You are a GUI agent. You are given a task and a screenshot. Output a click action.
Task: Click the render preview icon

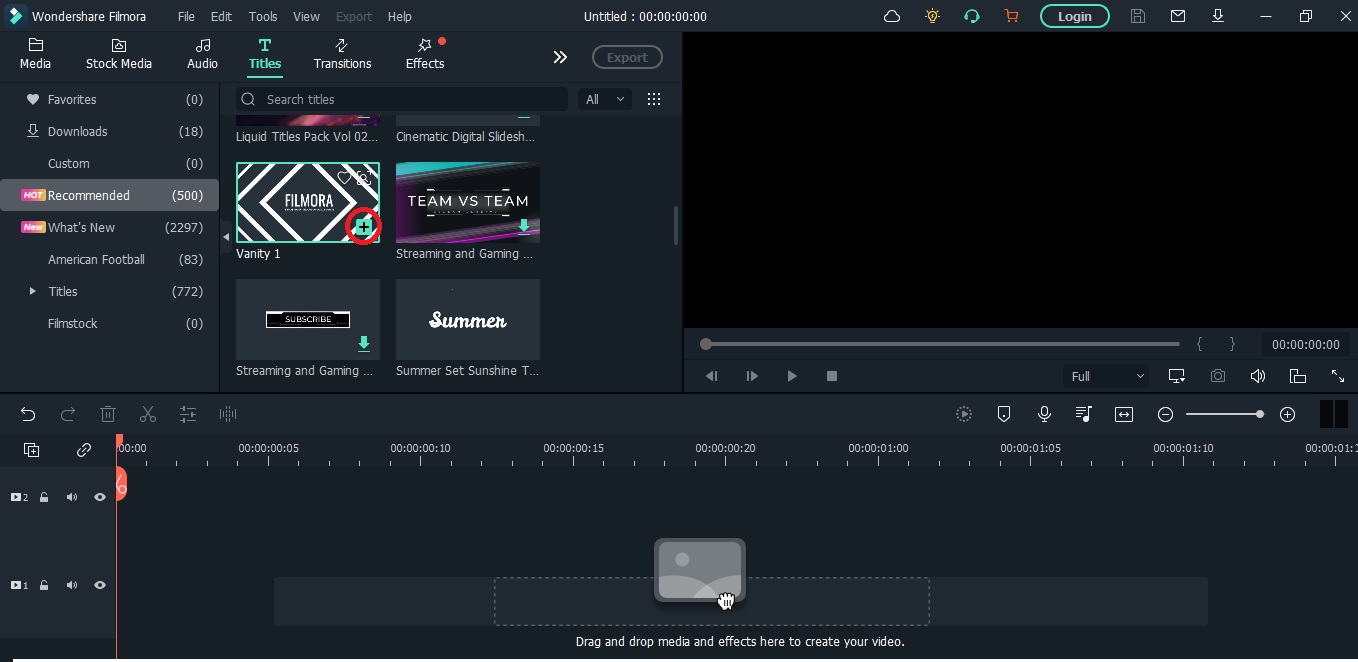tap(964, 414)
